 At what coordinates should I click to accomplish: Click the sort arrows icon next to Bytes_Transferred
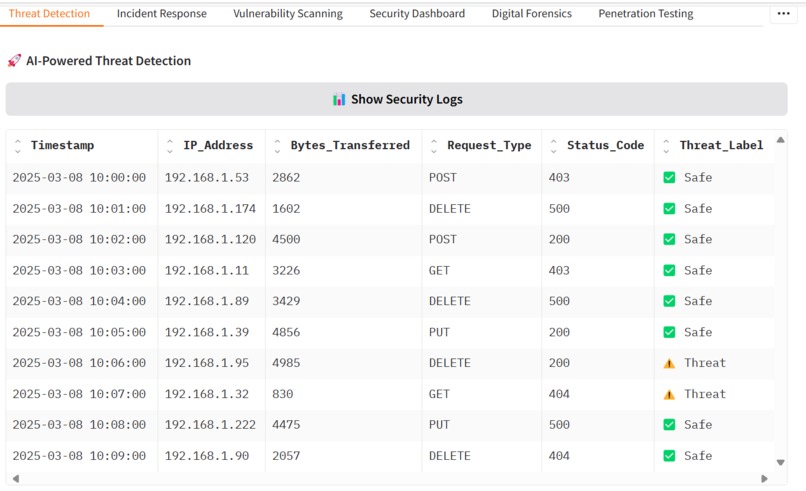click(x=278, y=146)
